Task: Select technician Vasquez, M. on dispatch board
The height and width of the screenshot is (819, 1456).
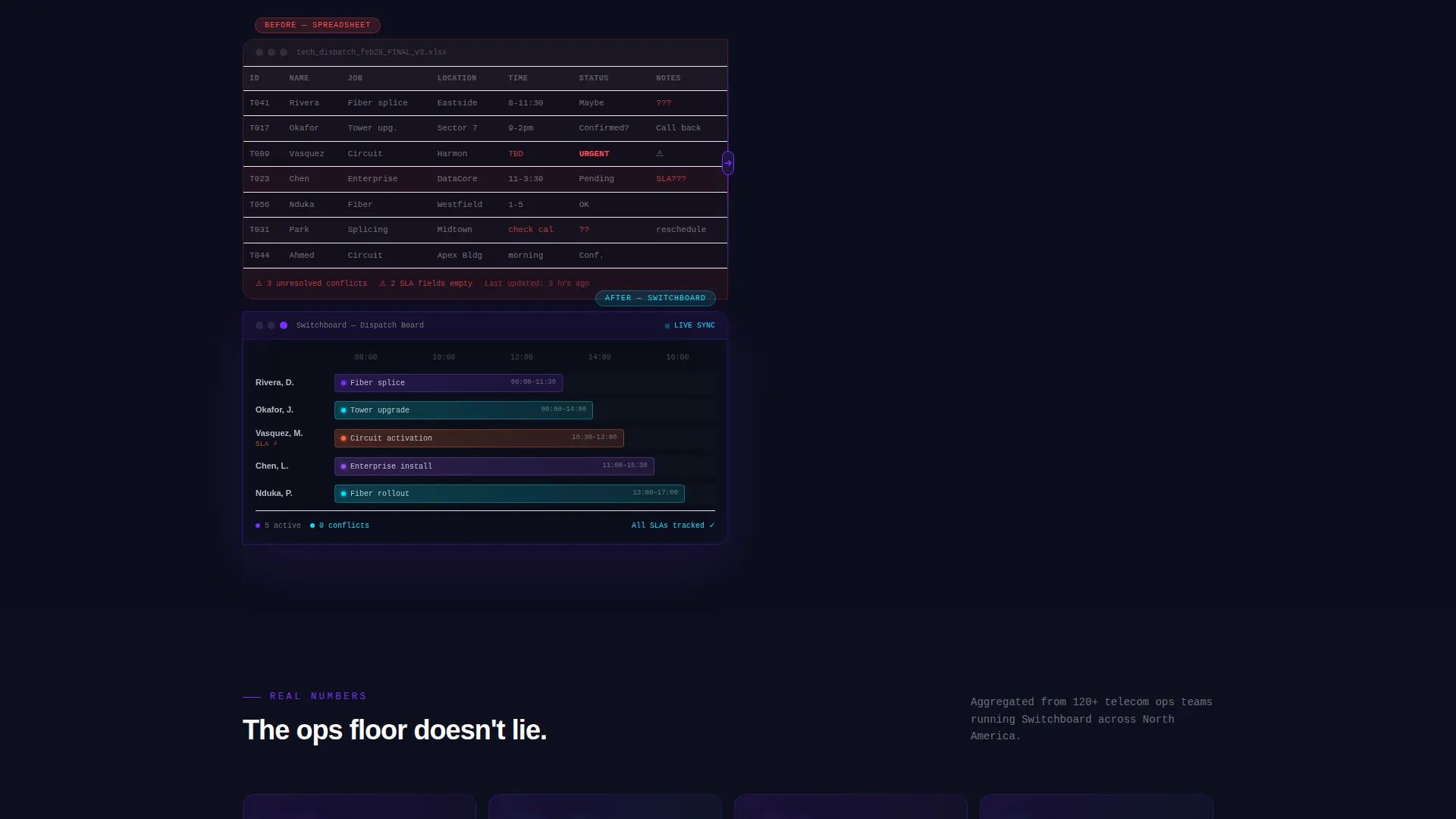Action: [279, 434]
